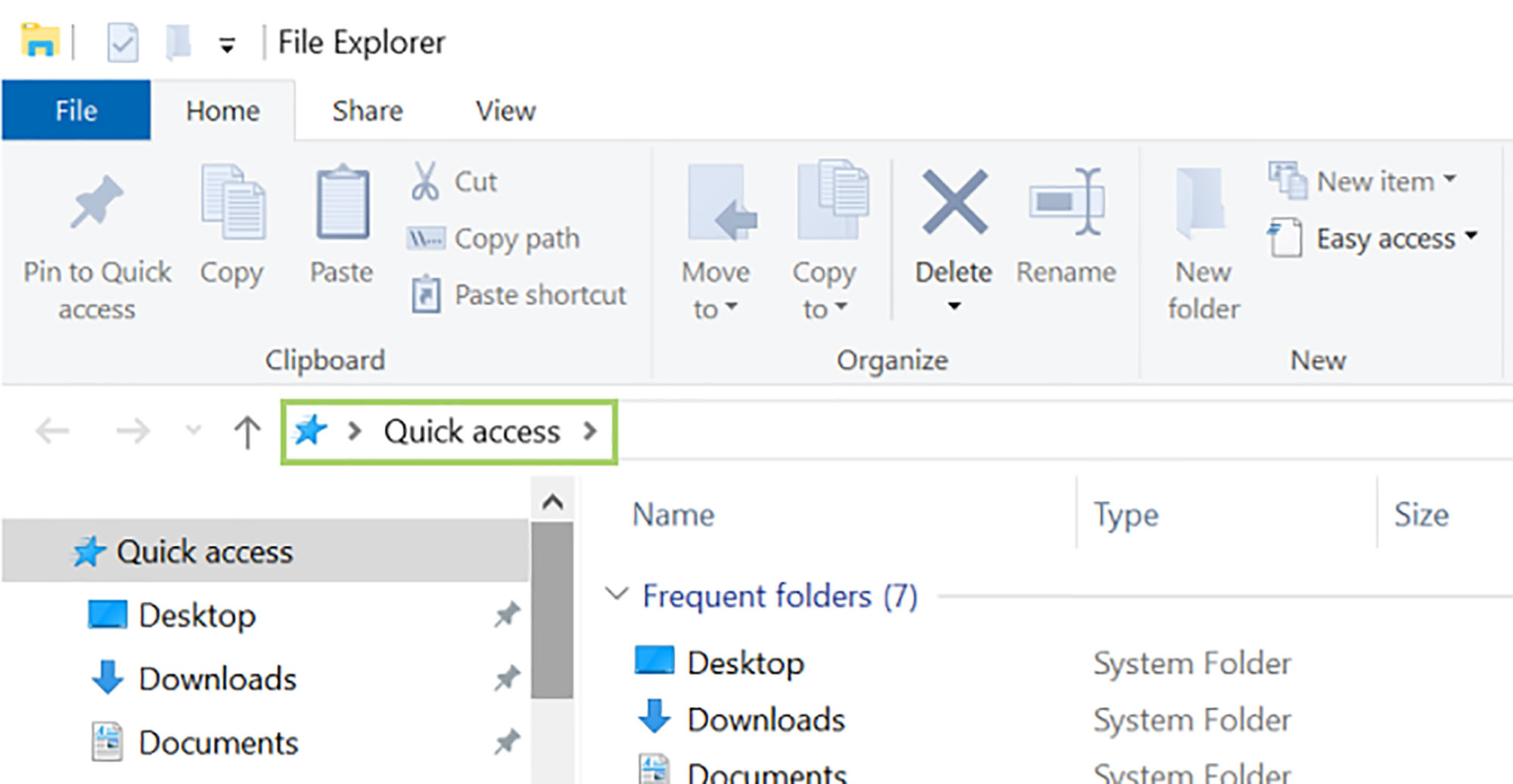This screenshot has width=1513, height=784.
Task: Click the star icon in address bar
Action: (310, 431)
